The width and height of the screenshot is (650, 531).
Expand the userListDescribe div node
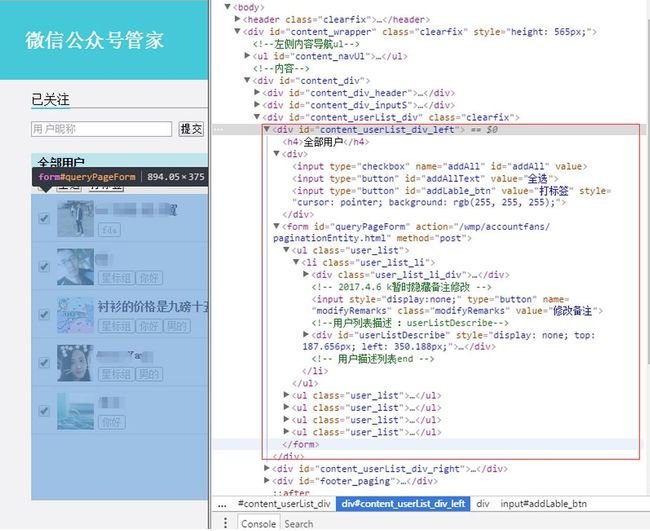[x=306, y=334]
